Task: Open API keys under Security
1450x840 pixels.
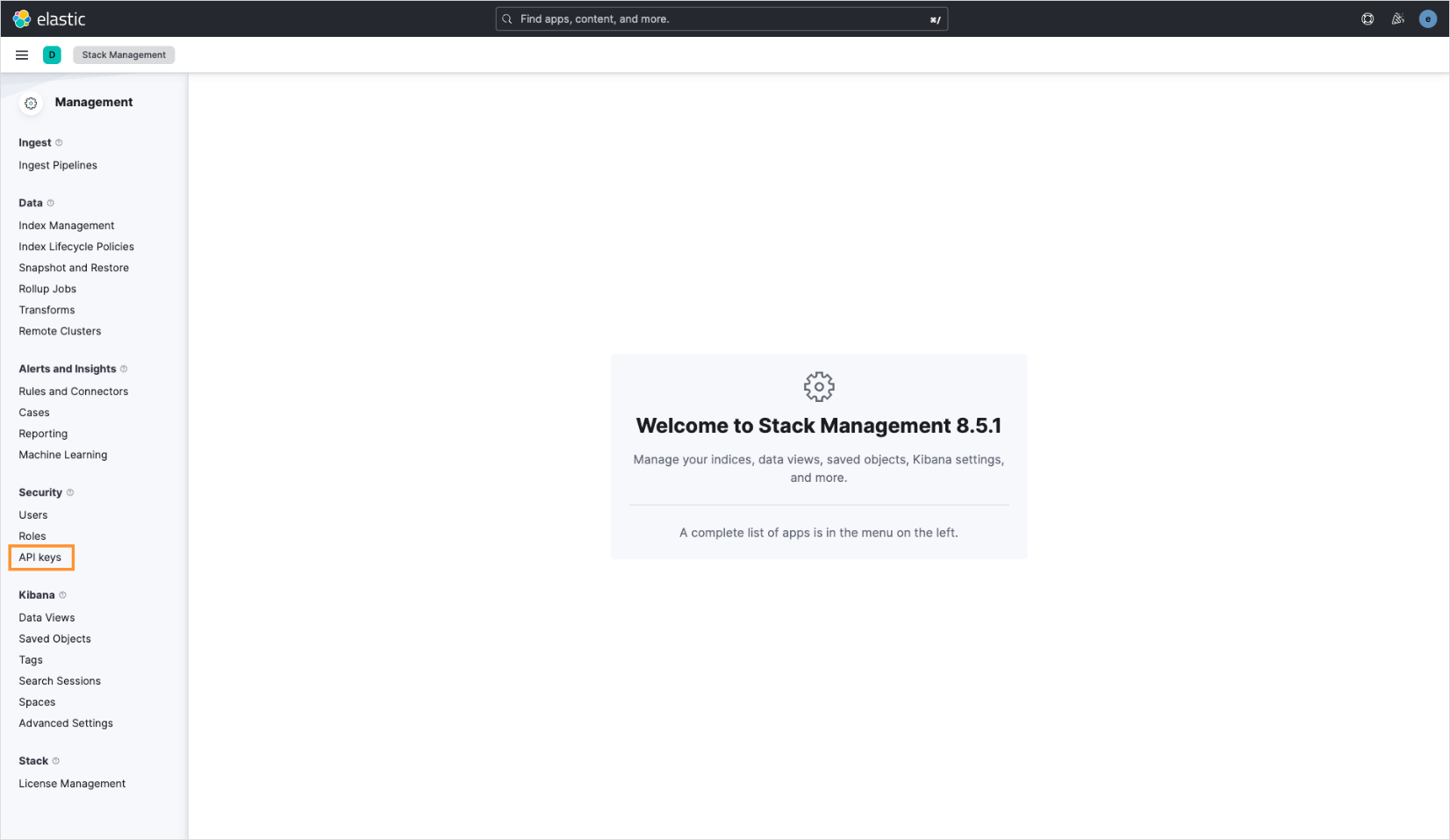Action: 40,557
